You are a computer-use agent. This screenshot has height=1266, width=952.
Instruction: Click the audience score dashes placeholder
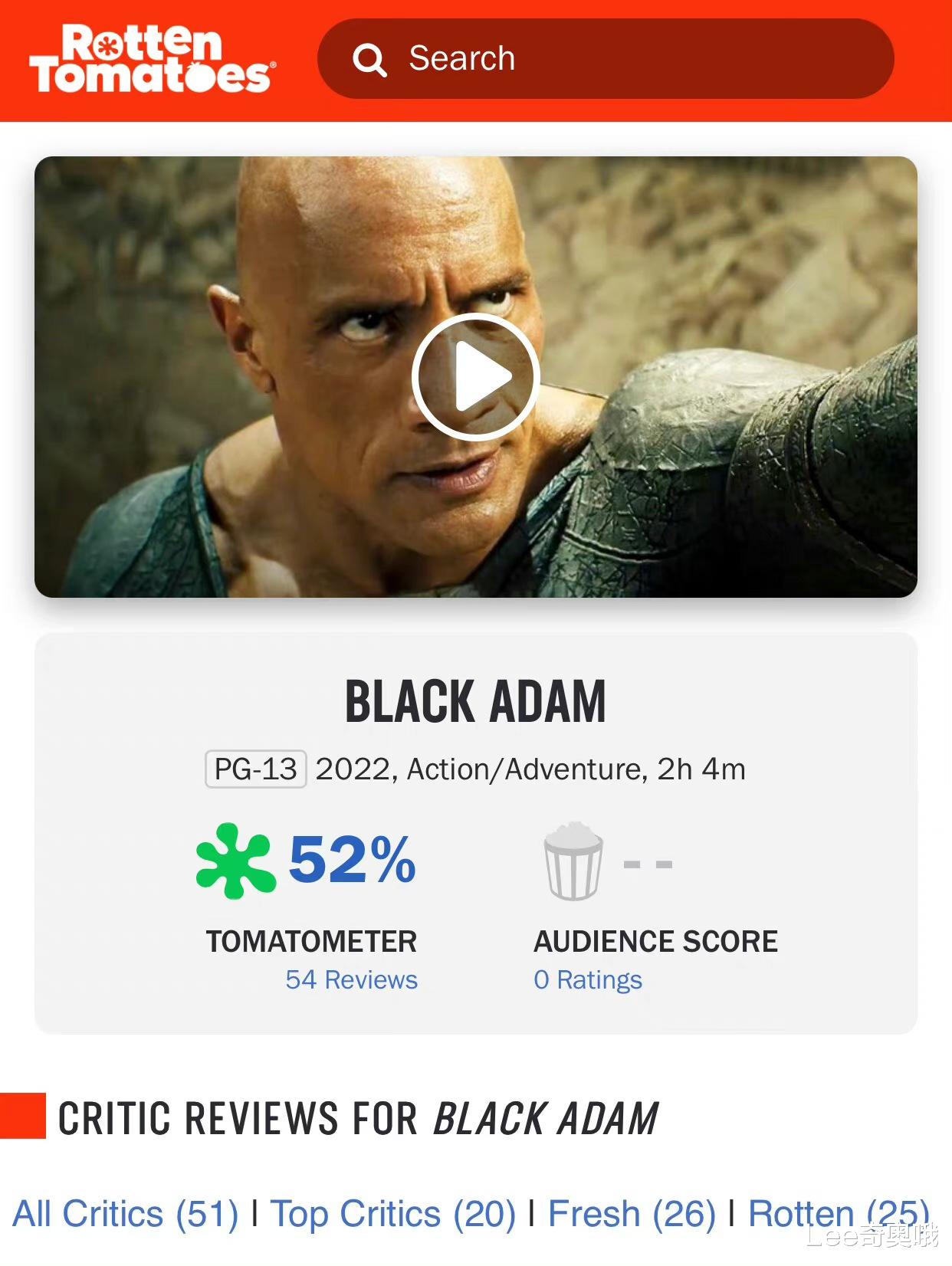tap(648, 864)
